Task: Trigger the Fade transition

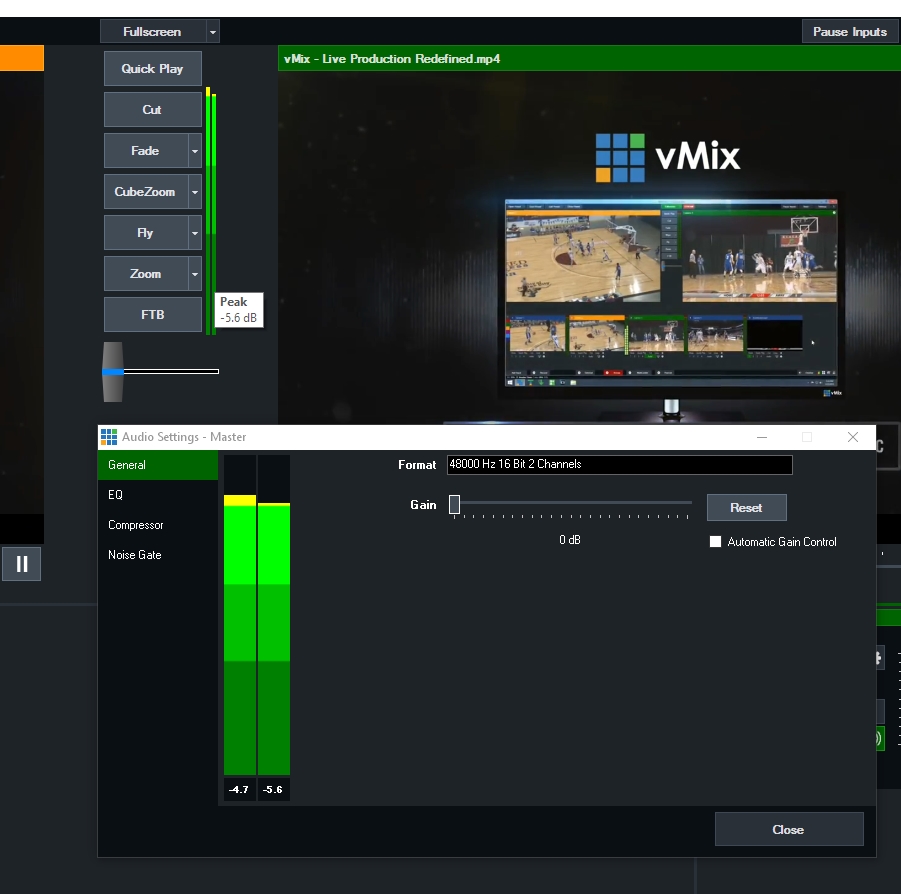Action: 145,151
